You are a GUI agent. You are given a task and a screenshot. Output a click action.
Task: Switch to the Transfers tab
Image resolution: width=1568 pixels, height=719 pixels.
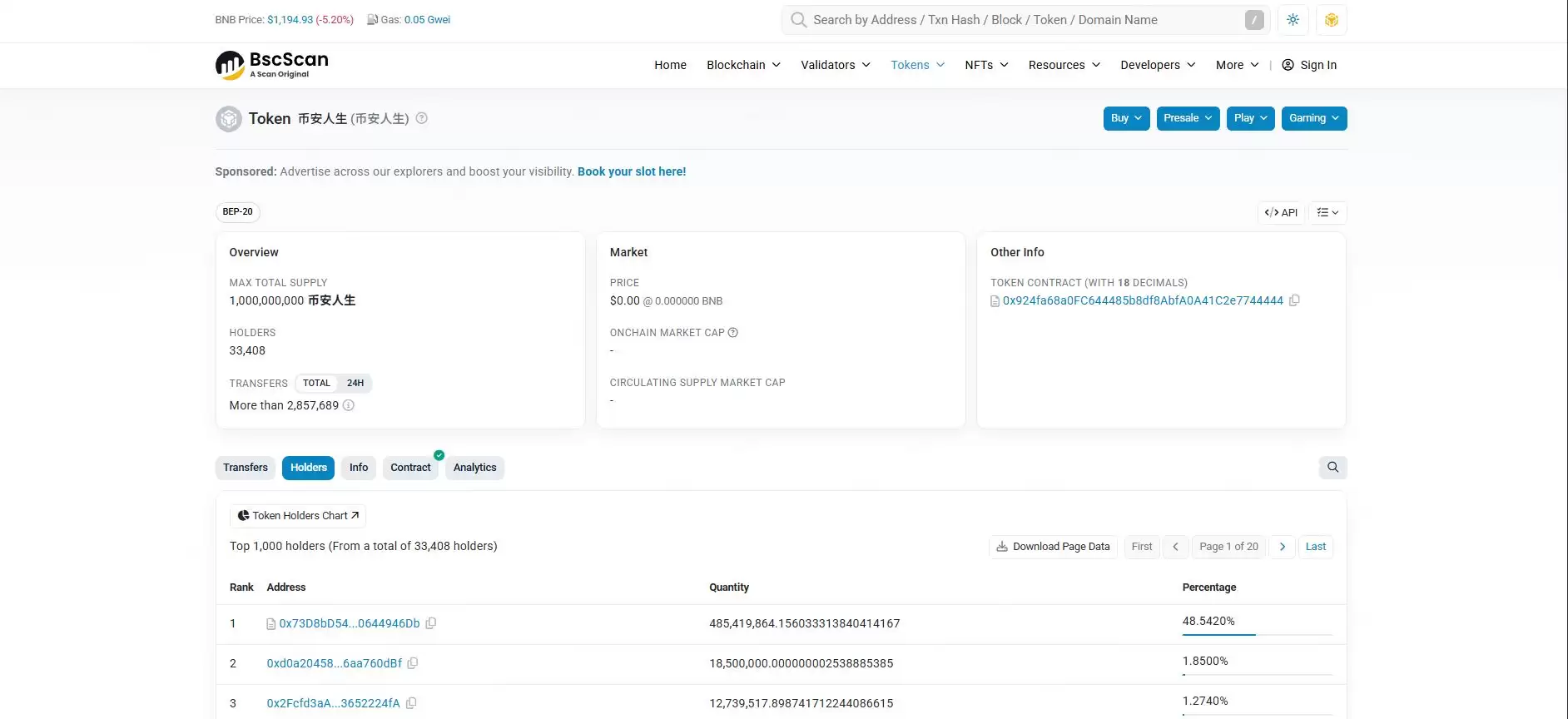coord(246,468)
